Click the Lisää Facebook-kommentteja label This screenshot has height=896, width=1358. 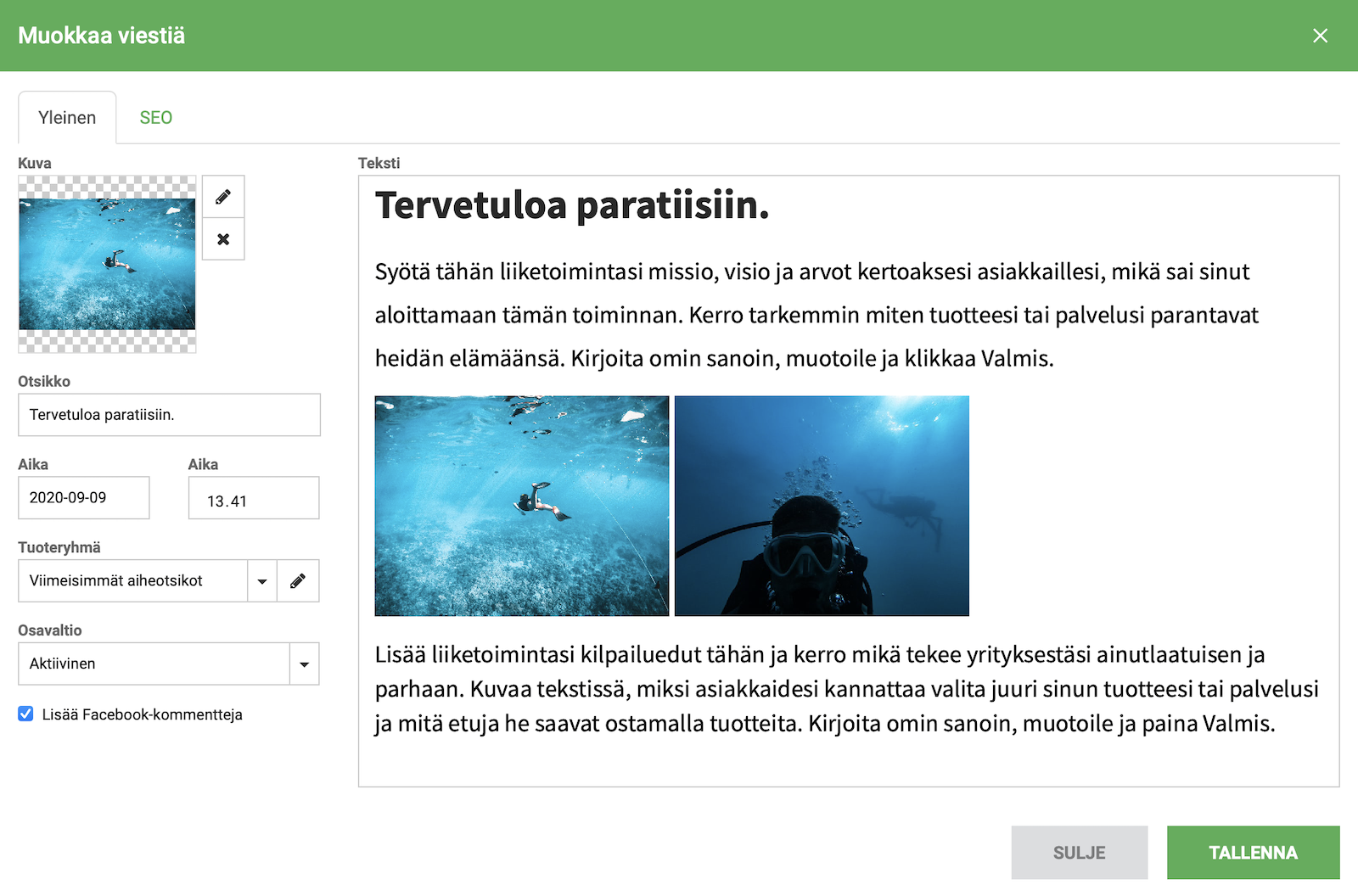click(143, 714)
